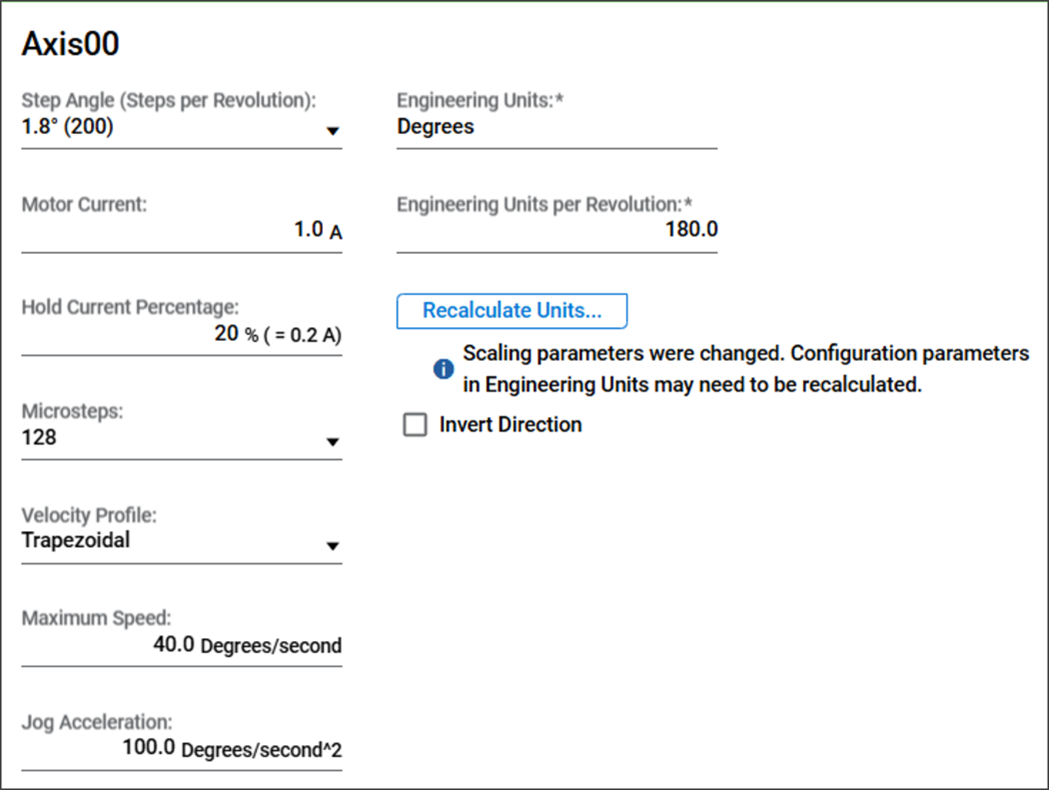1049x790 pixels.
Task: Select the Engineering Units per Revolution value 180.0
Action: point(691,229)
